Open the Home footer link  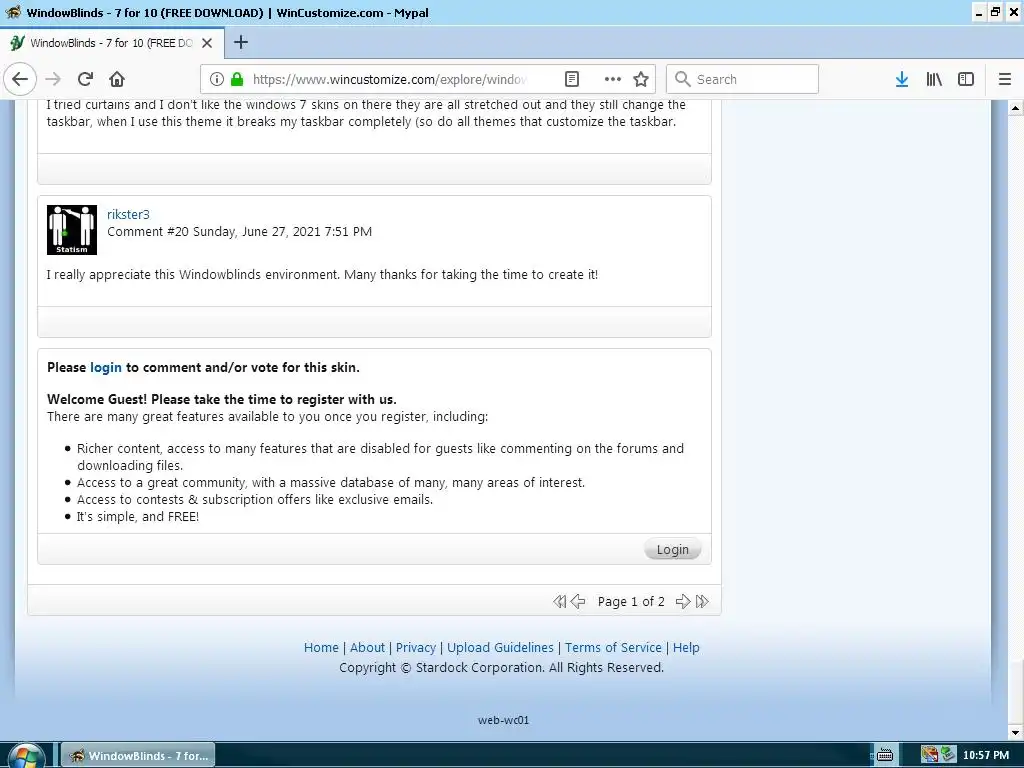tap(321, 647)
